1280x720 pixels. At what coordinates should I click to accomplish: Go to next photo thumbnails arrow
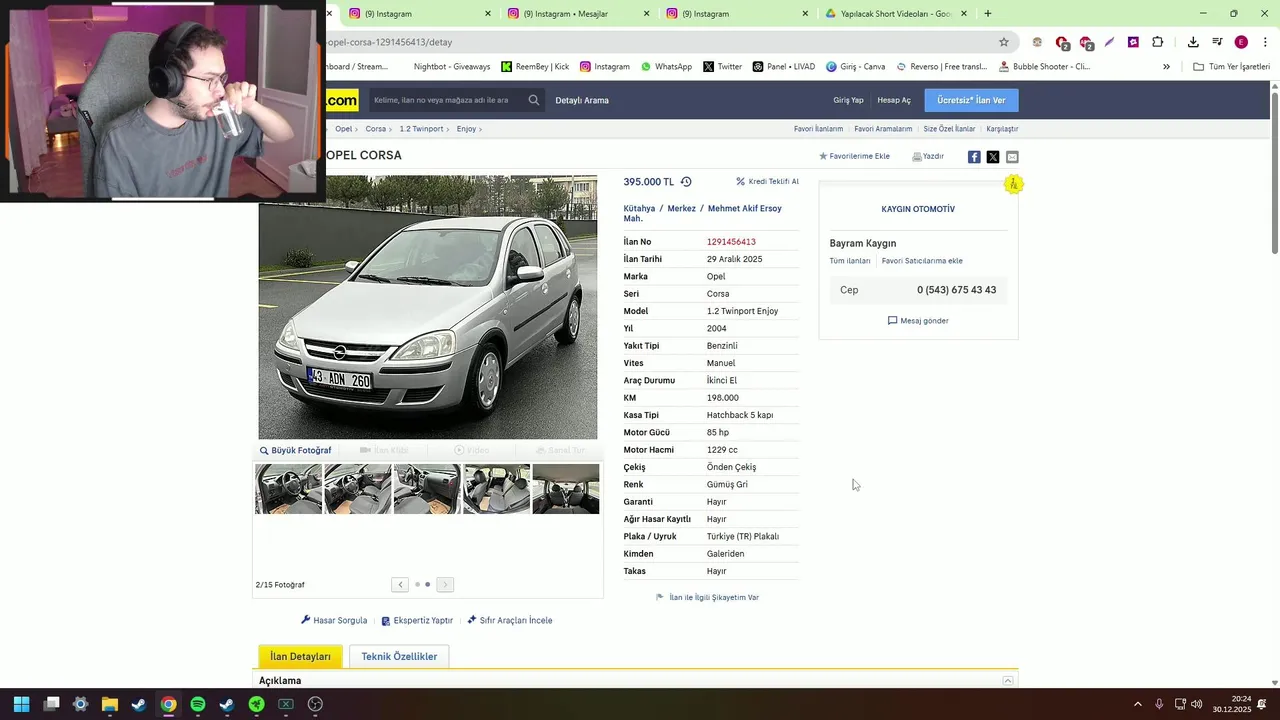coord(445,585)
